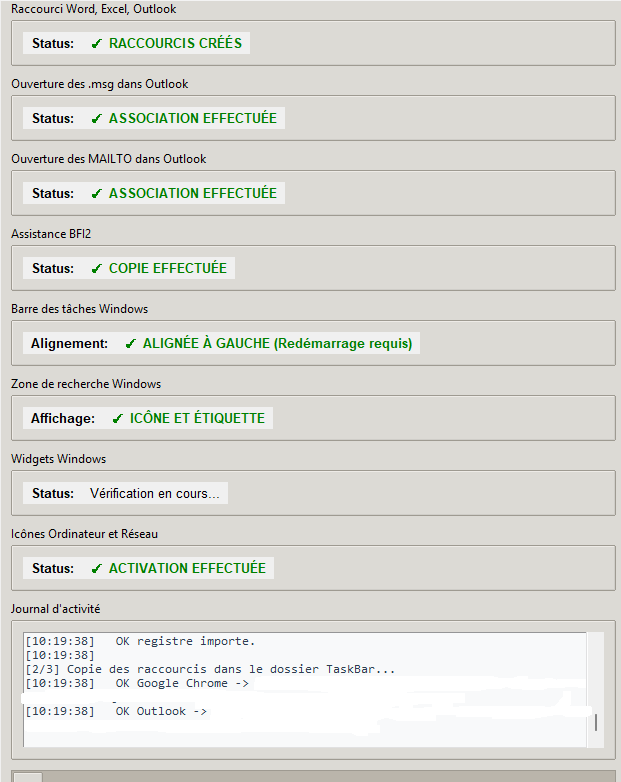Click the ACTIVATION EFFECTUÉE status text
Screen dimensions: 621x782
click(x=188, y=568)
